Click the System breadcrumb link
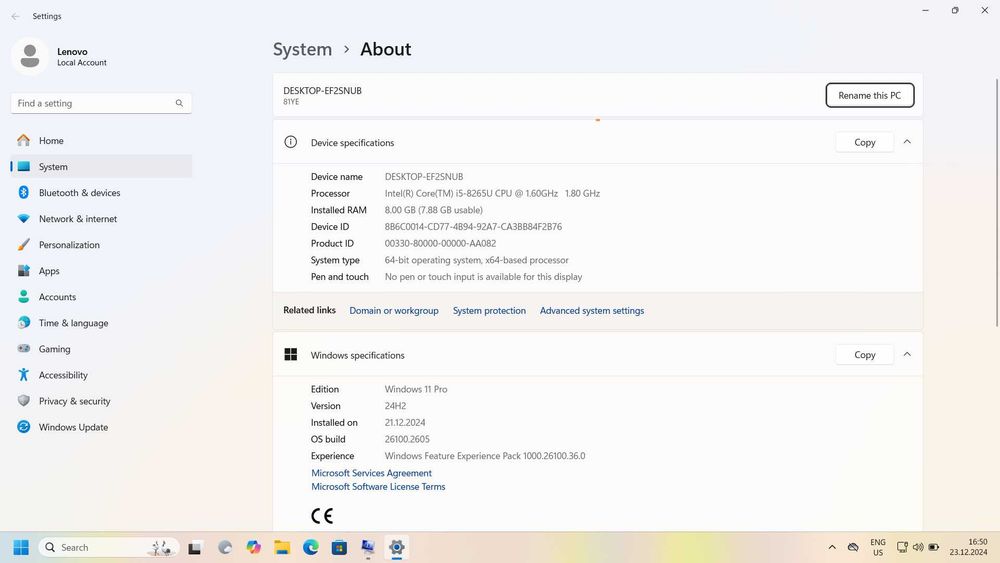1000x563 pixels. (302, 49)
